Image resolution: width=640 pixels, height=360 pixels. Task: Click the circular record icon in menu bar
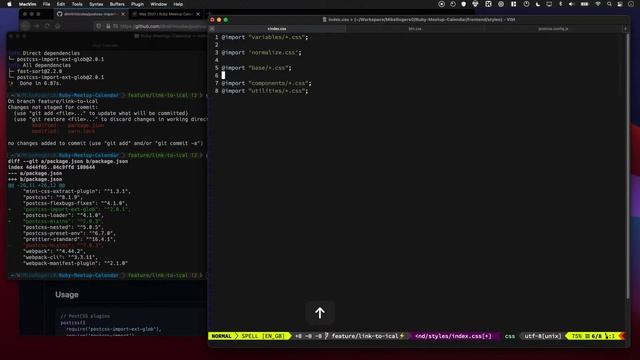441,4
